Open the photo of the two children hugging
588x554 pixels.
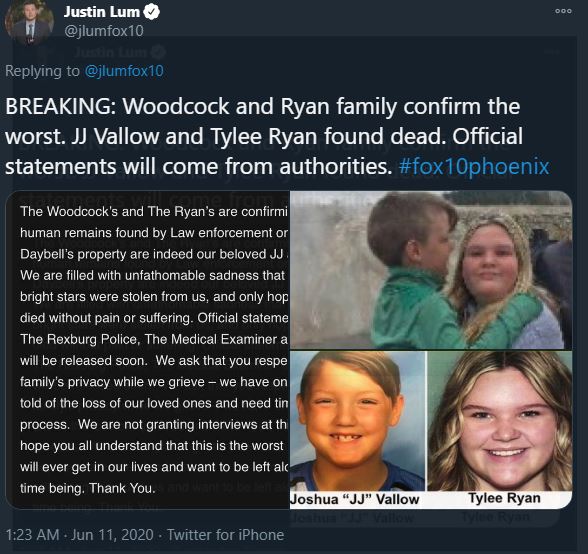pyautogui.click(x=431, y=270)
